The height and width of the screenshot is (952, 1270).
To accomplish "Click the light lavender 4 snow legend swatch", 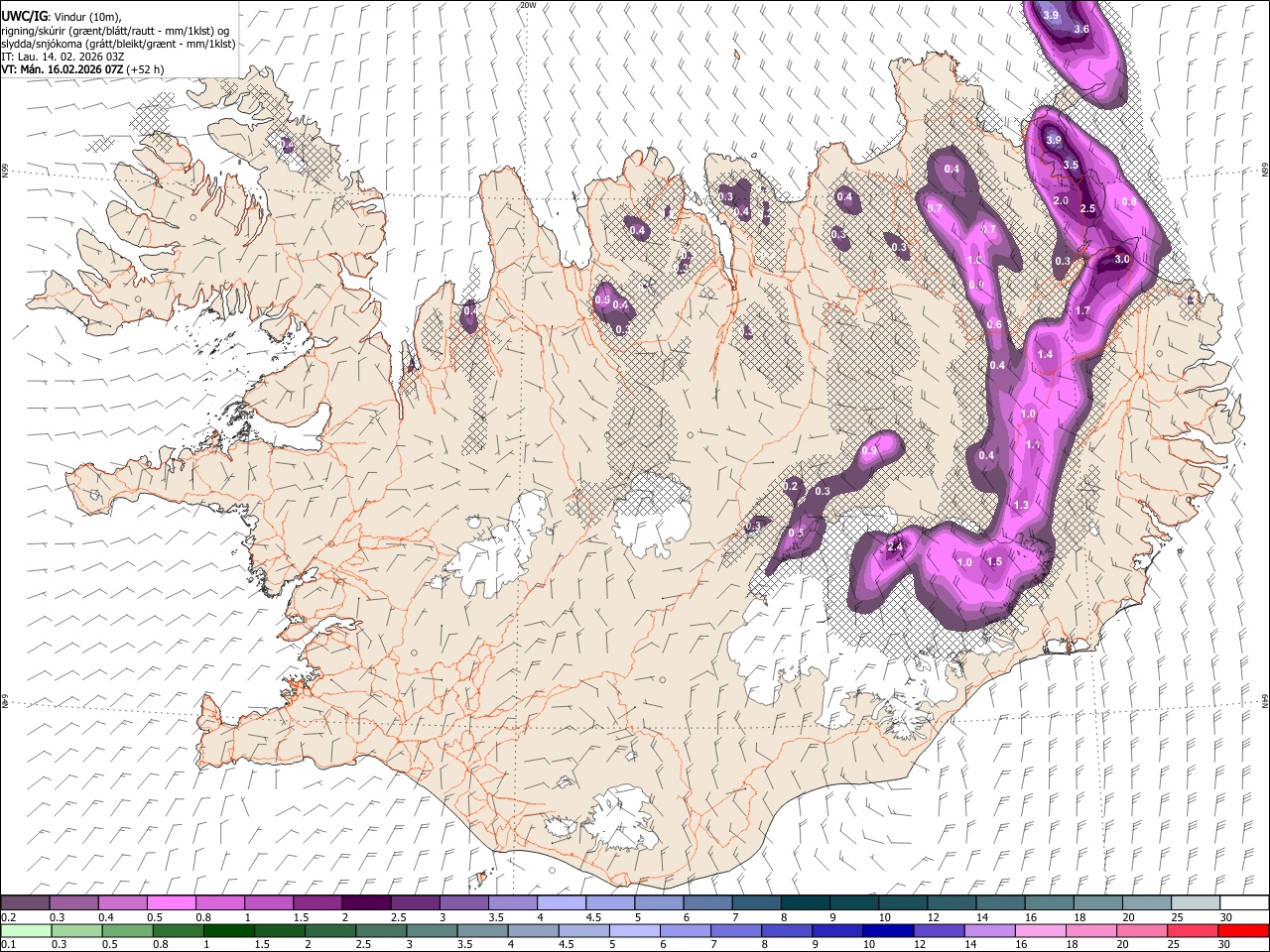I will pos(561,902).
